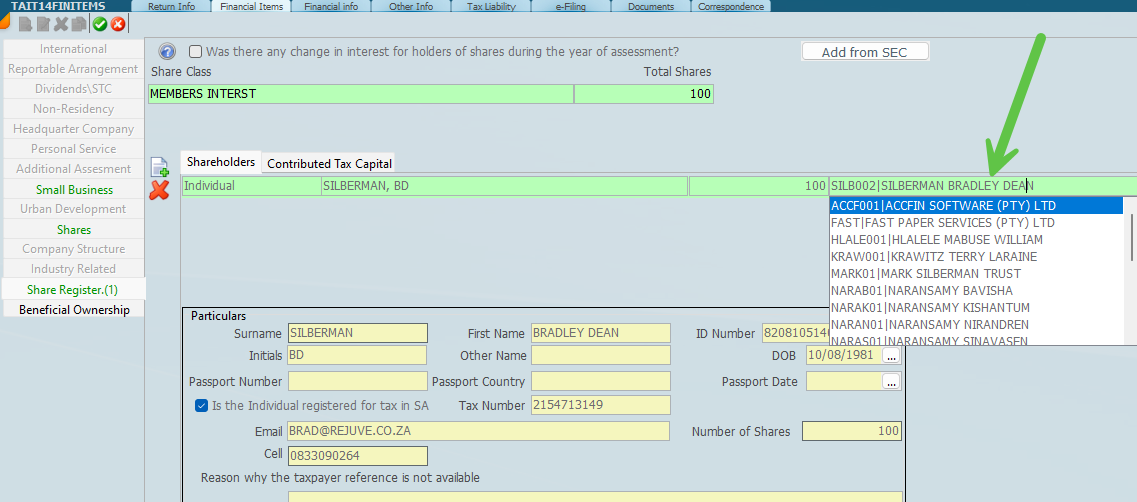The height and width of the screenshot is (502, 1137).
Task: Delete shareholder using the red X icon
Action: (x=159, y=190)
